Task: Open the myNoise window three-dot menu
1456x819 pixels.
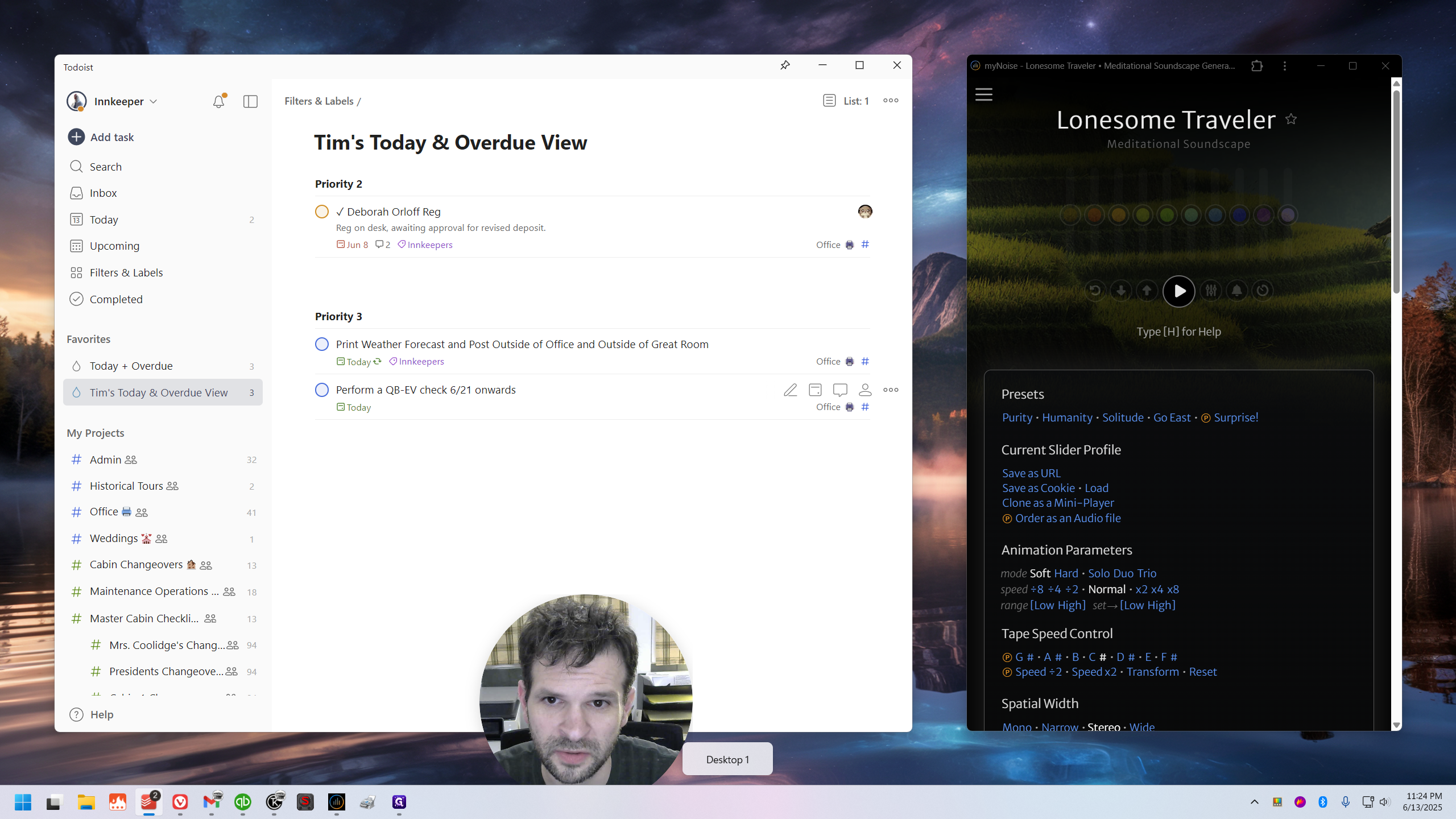Action: 1285,66
